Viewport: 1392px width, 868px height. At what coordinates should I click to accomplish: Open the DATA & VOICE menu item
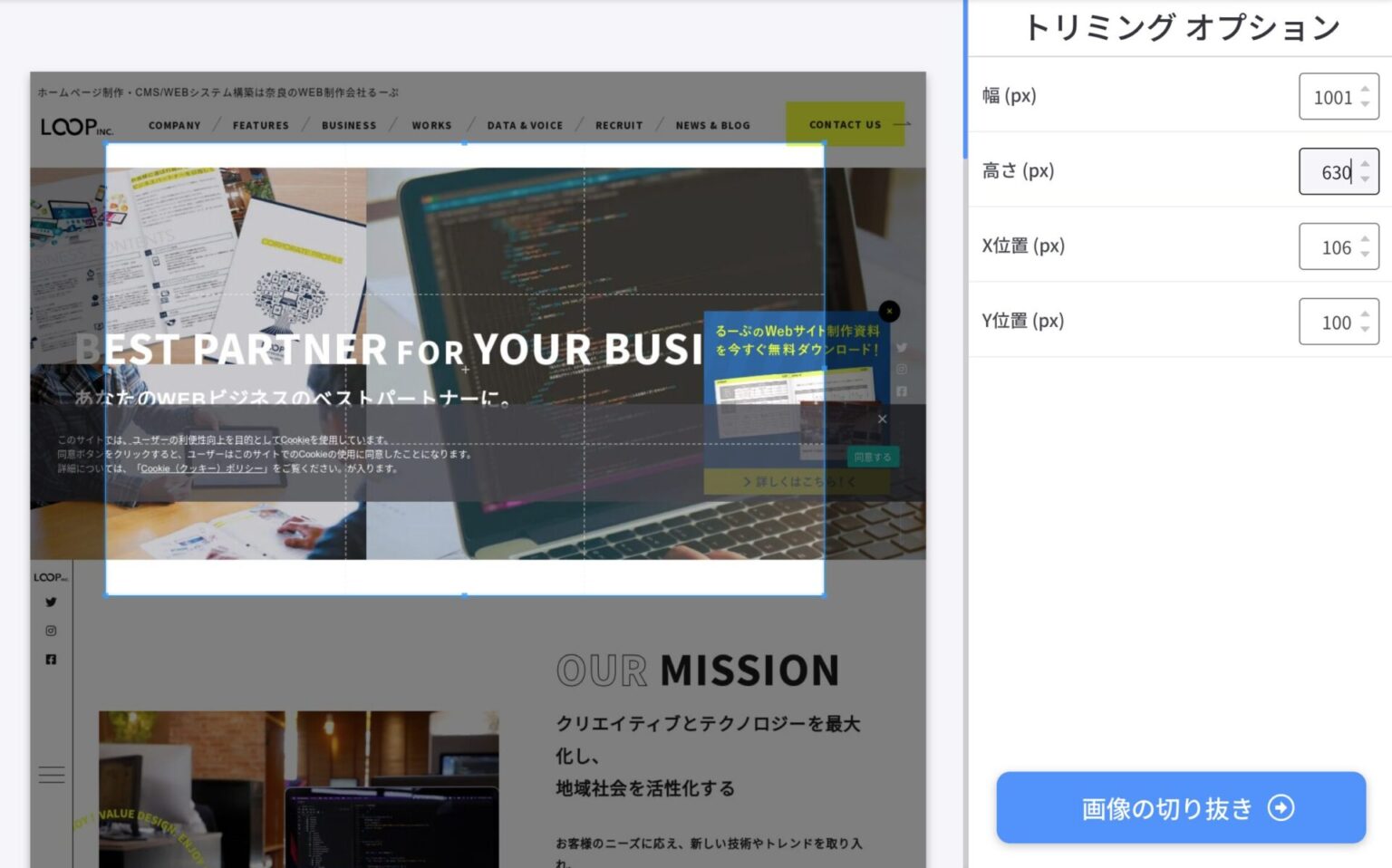pyautogui.click(x=525, y=126)
